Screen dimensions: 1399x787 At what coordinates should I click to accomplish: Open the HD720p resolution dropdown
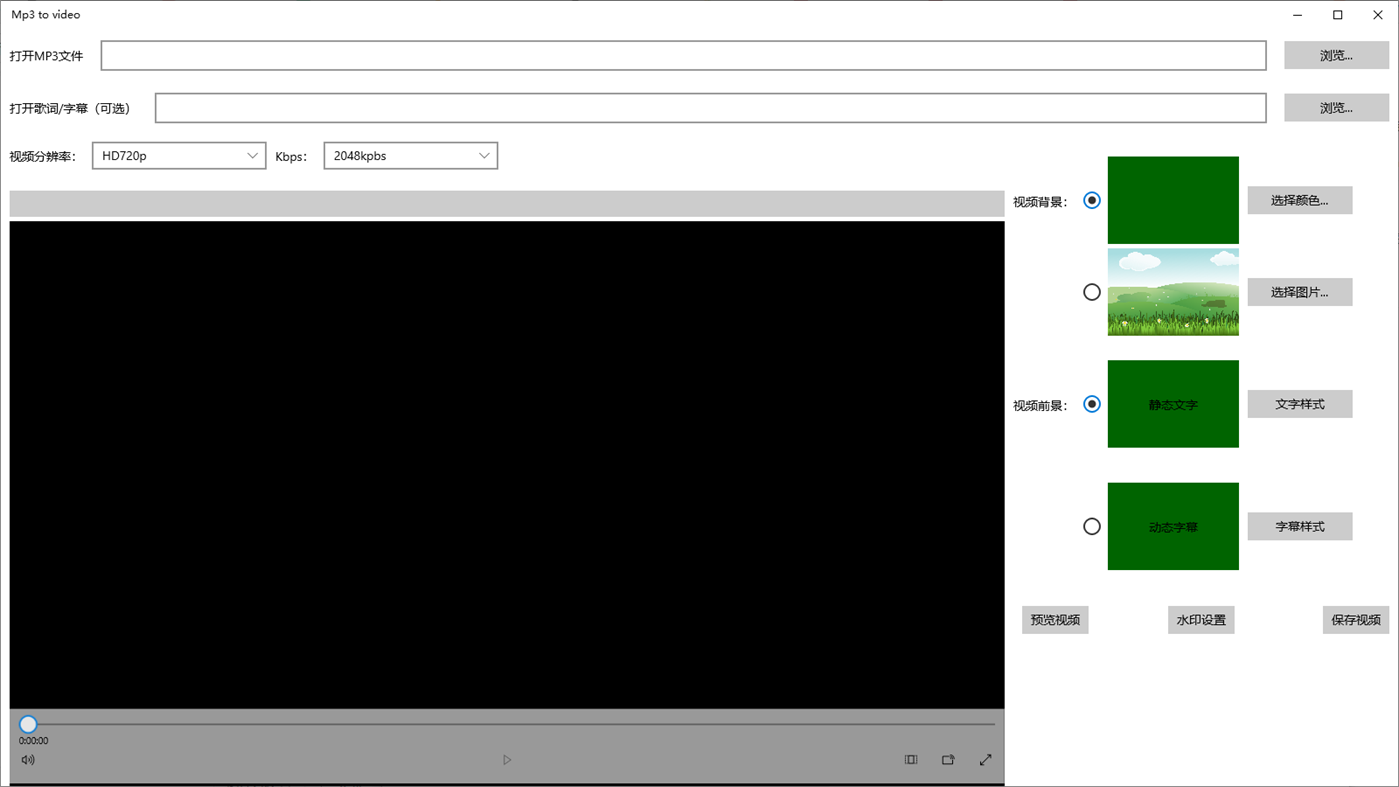tap(178, 155)
